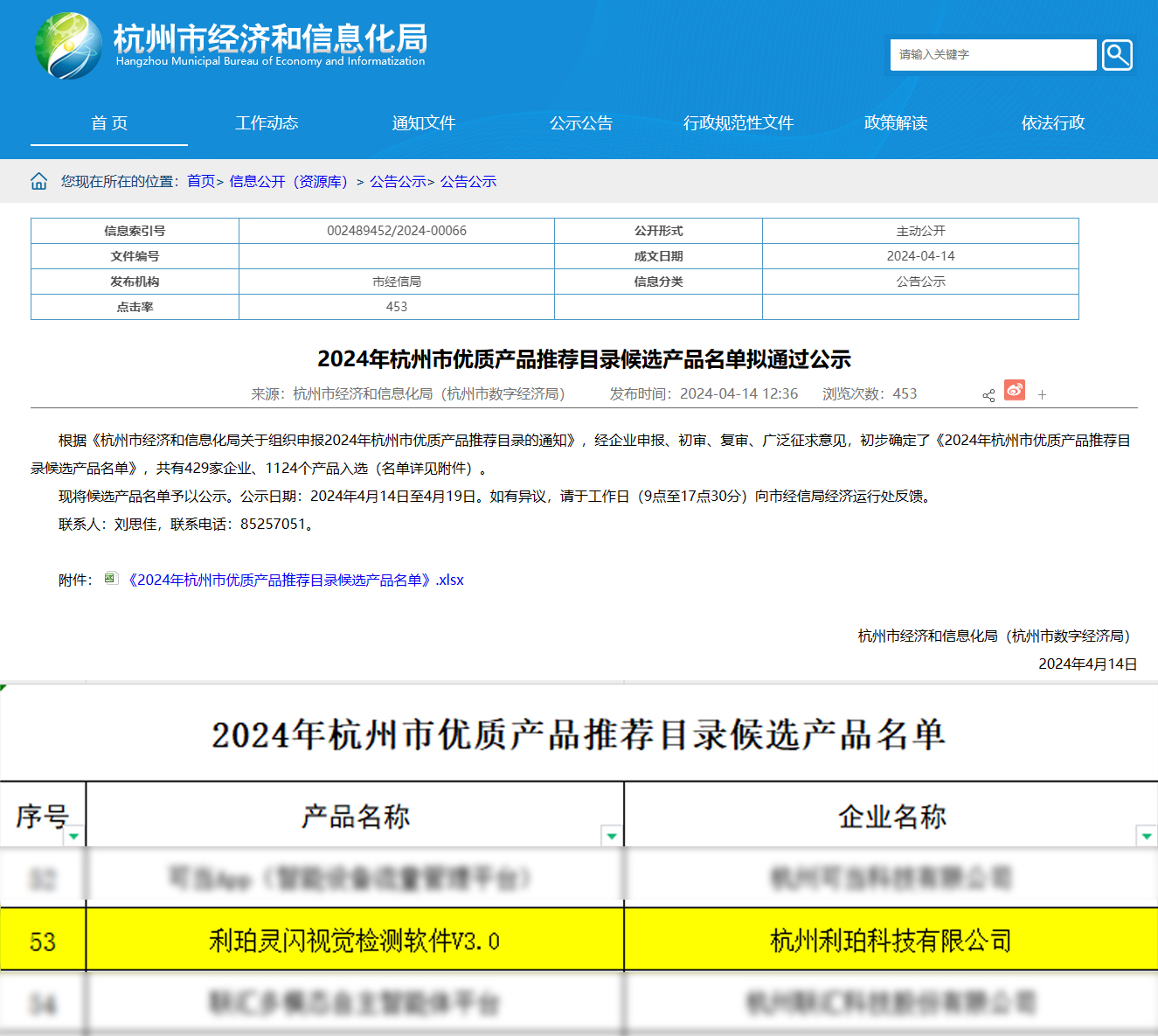Go to 工作动态 menu item
The height and width of the screenshot is (1036, 1158).
click(x=267, y=123)
